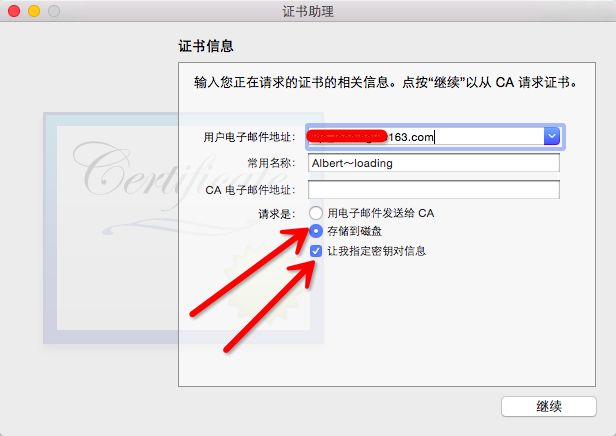Click the 证书助理 window title
Screen dimensions: 616x436
[308, 11]
